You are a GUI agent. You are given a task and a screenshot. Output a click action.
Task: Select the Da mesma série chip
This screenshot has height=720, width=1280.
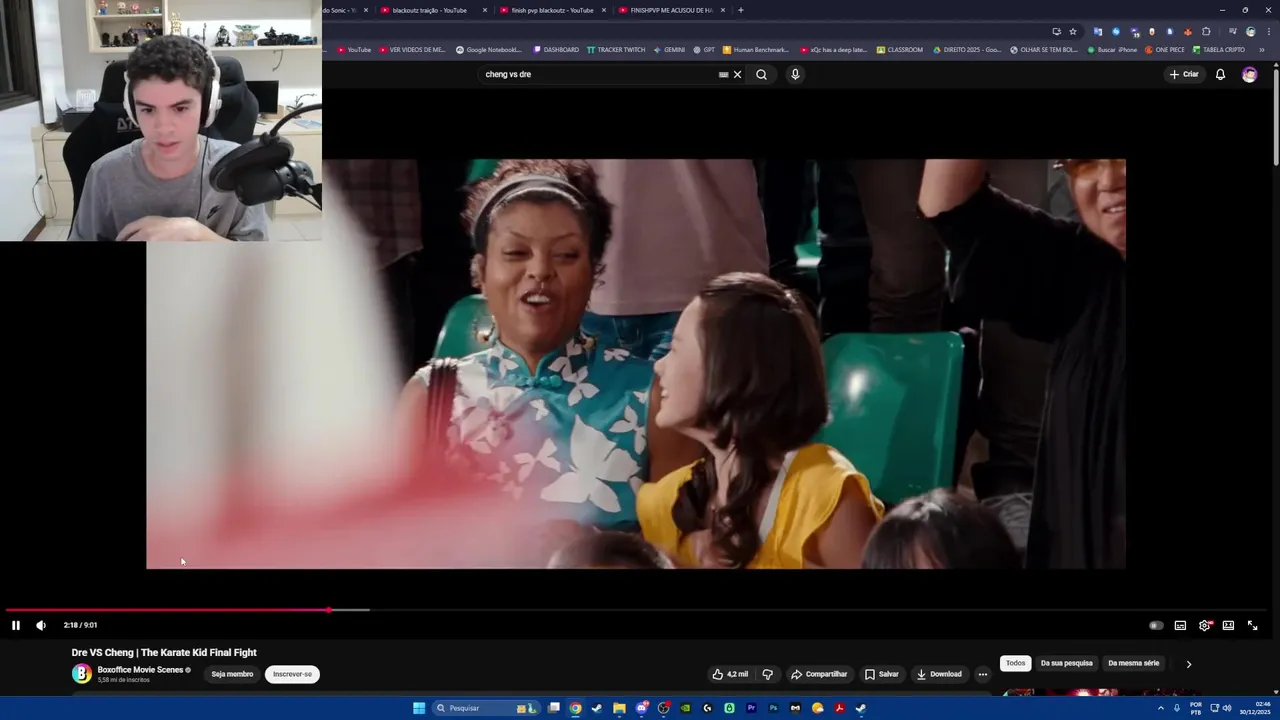[x=1133, y=663]
